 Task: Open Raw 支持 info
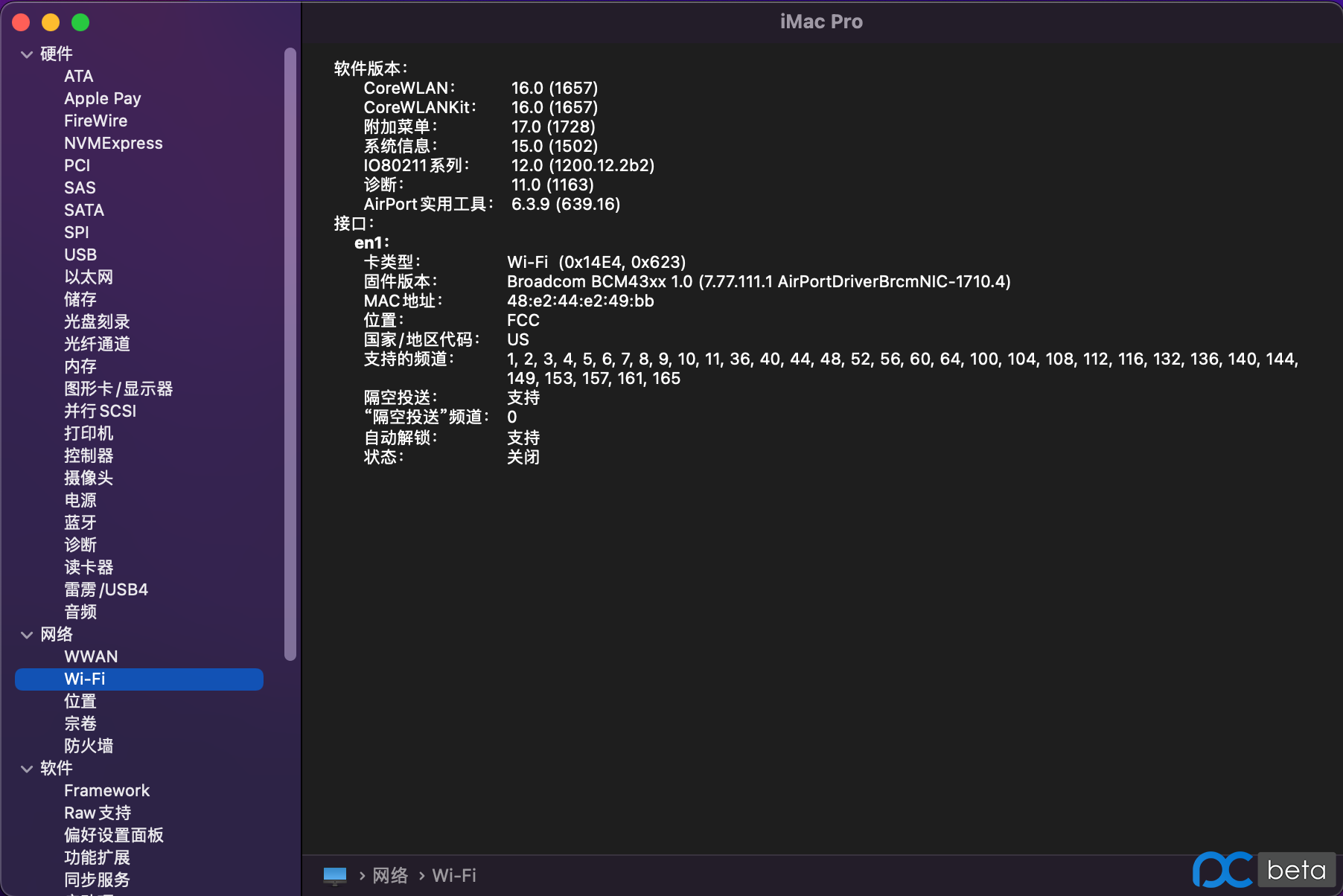(x=98, y=813)
